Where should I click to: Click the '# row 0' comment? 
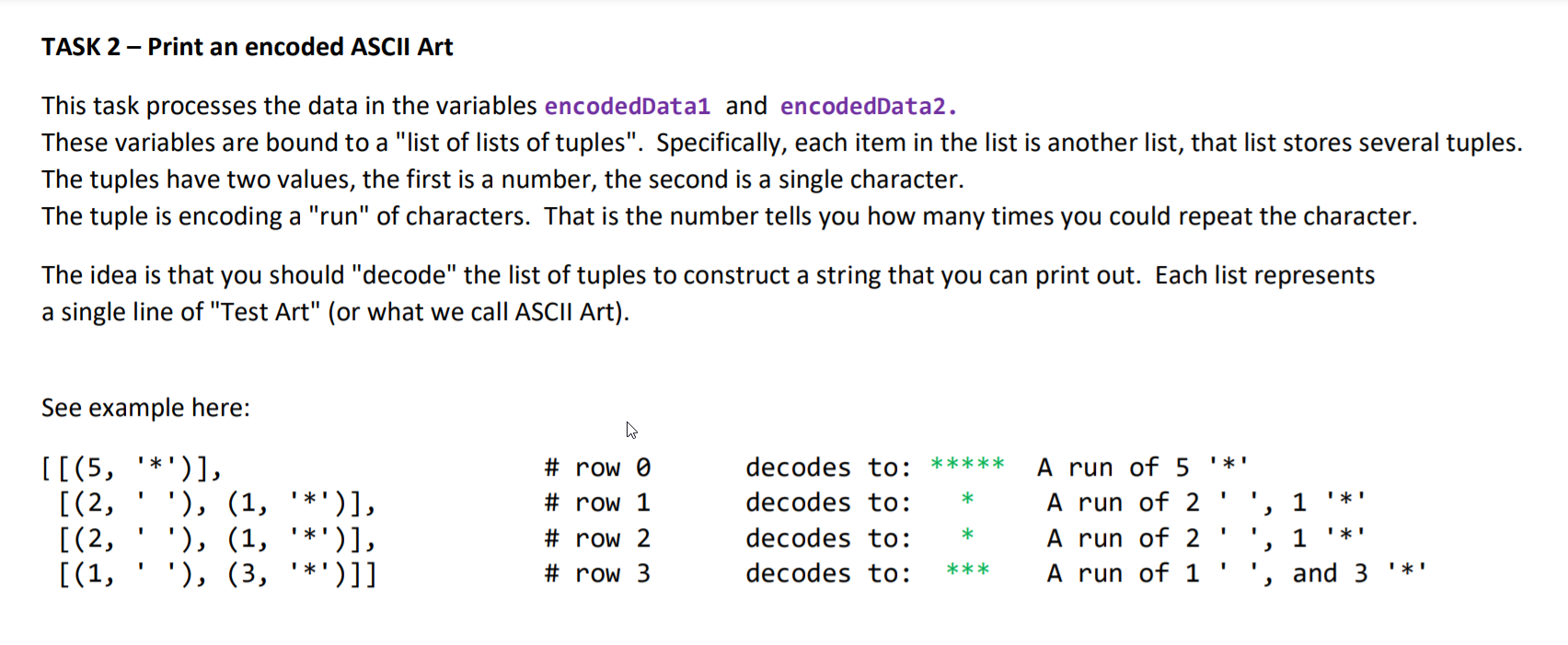coord(597,468)
